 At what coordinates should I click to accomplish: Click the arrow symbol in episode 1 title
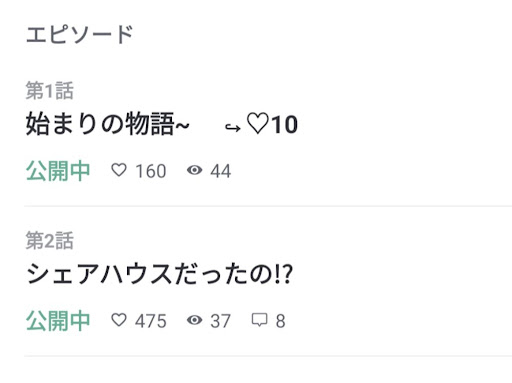[x=233, y=127]
